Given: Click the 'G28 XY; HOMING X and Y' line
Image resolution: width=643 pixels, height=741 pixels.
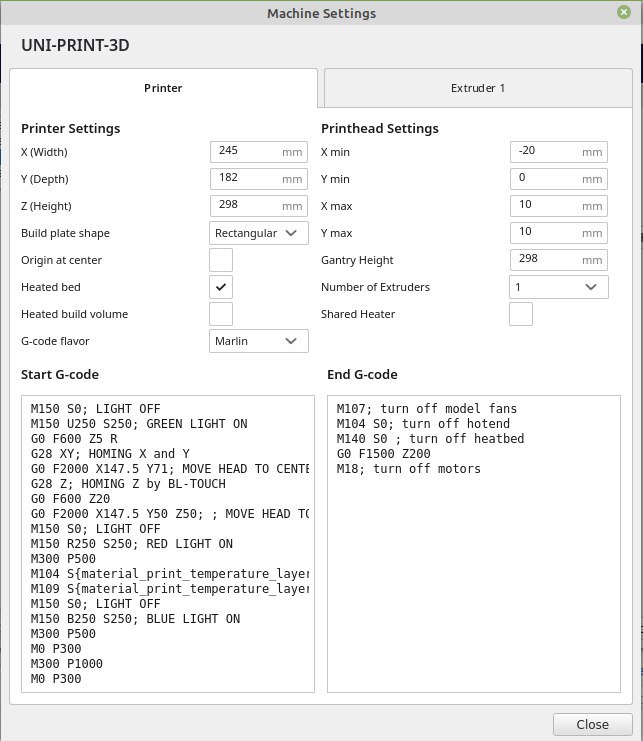Looking at the screenshot, I should click(x=110, y=454).
